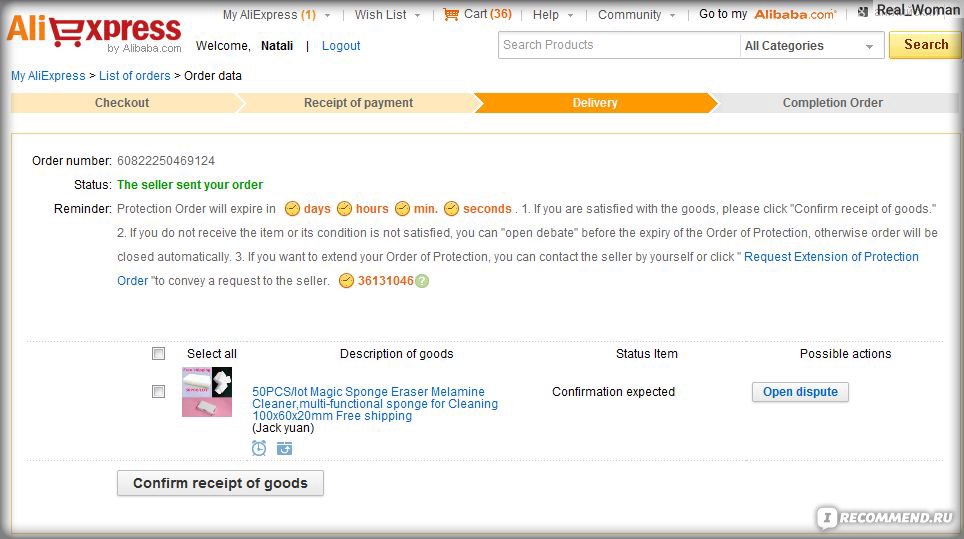
Task: Click the green question mark help icon
Action: pos(422,281)
